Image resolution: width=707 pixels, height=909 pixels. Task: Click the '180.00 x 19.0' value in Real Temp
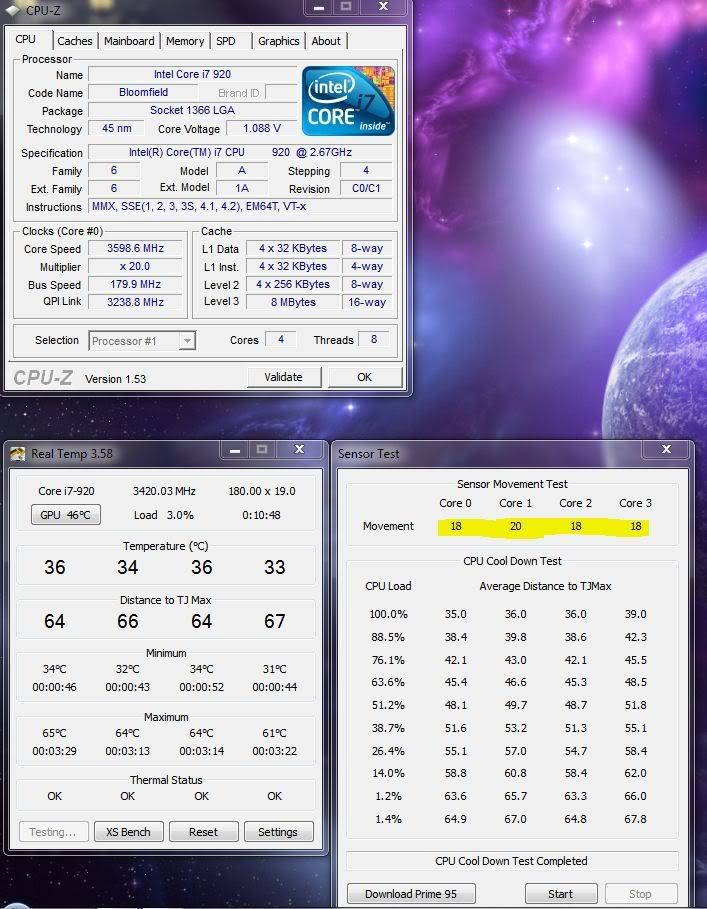(x=262, y=491)
